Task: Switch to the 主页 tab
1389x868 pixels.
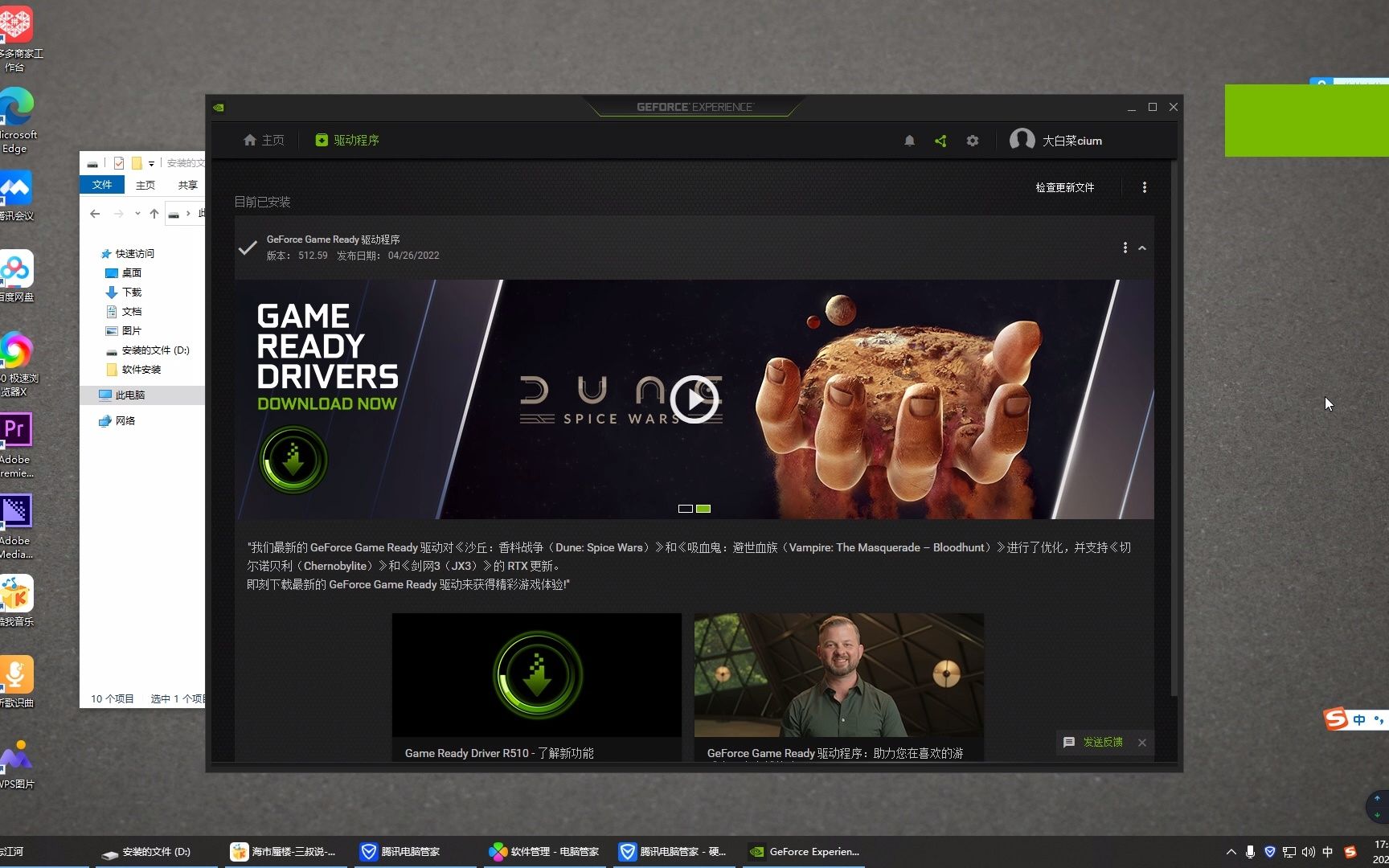Action: (x=264, y=140)
